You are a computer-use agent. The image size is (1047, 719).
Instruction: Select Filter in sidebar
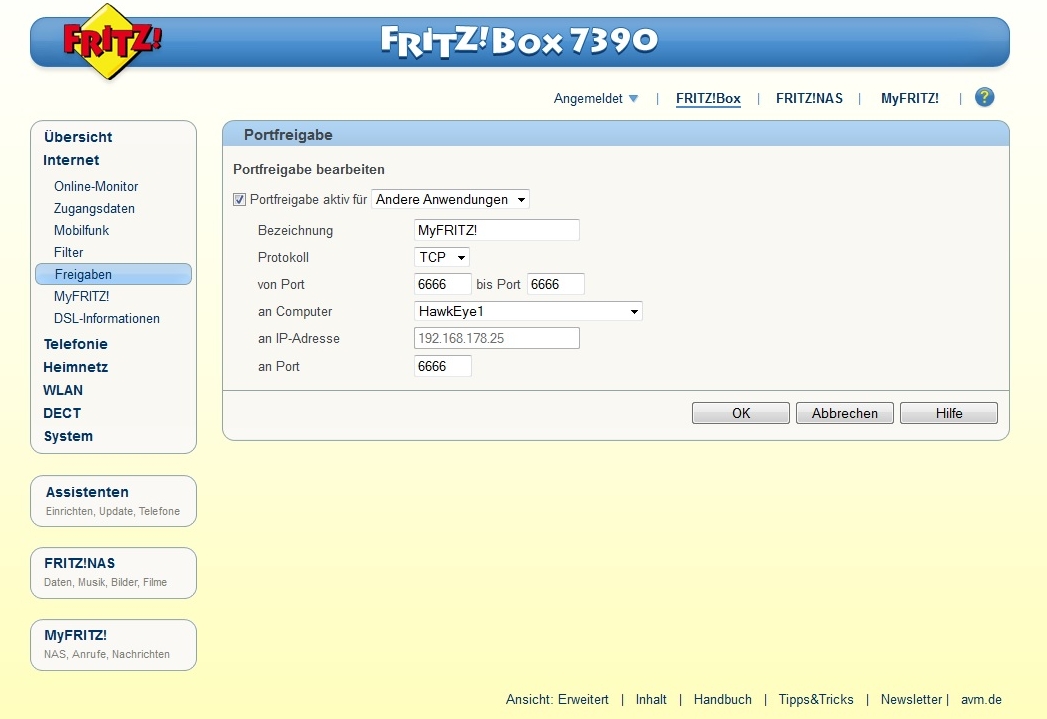pyautogui.click(x=69, y=252)
